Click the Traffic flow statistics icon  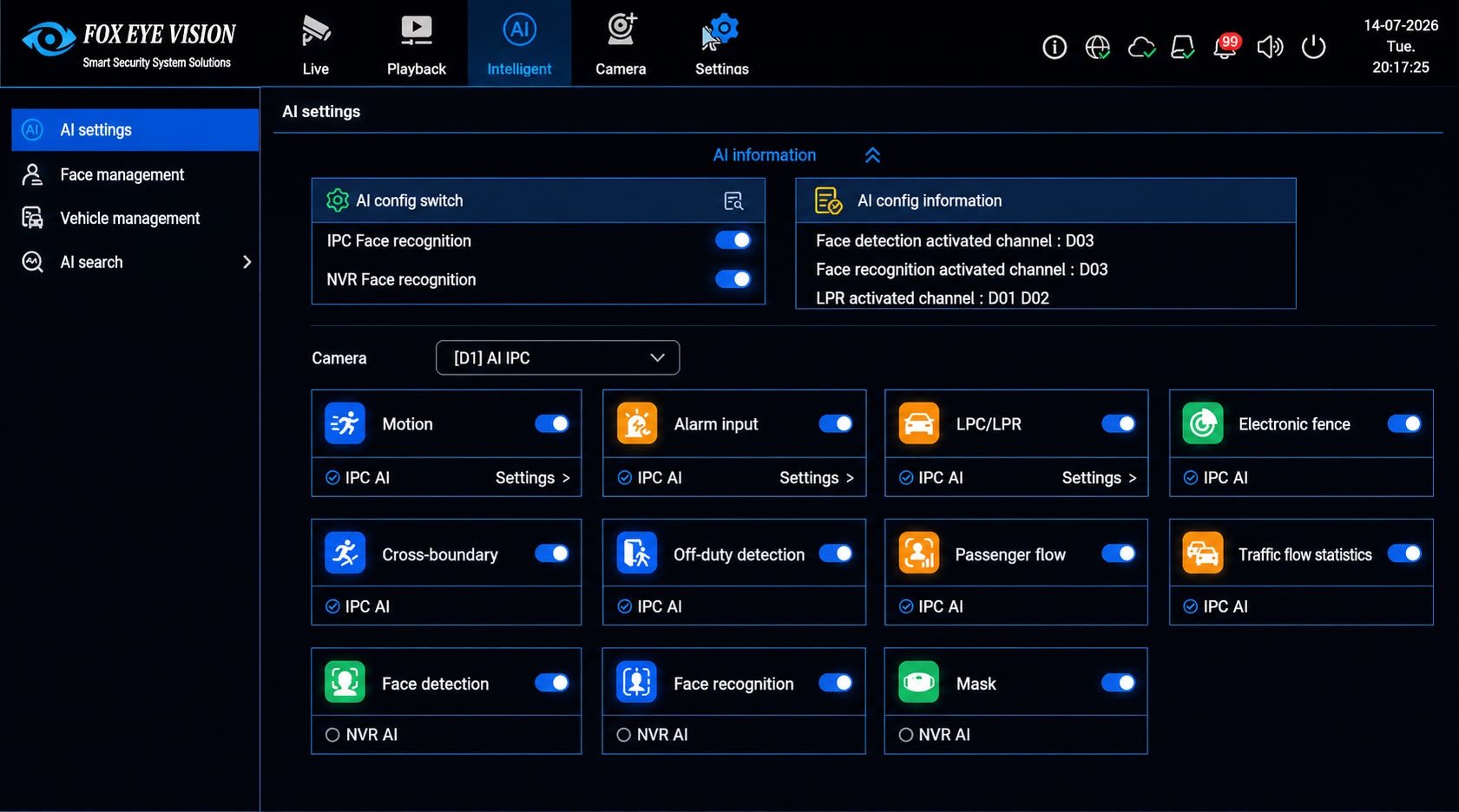[1203, 553]
